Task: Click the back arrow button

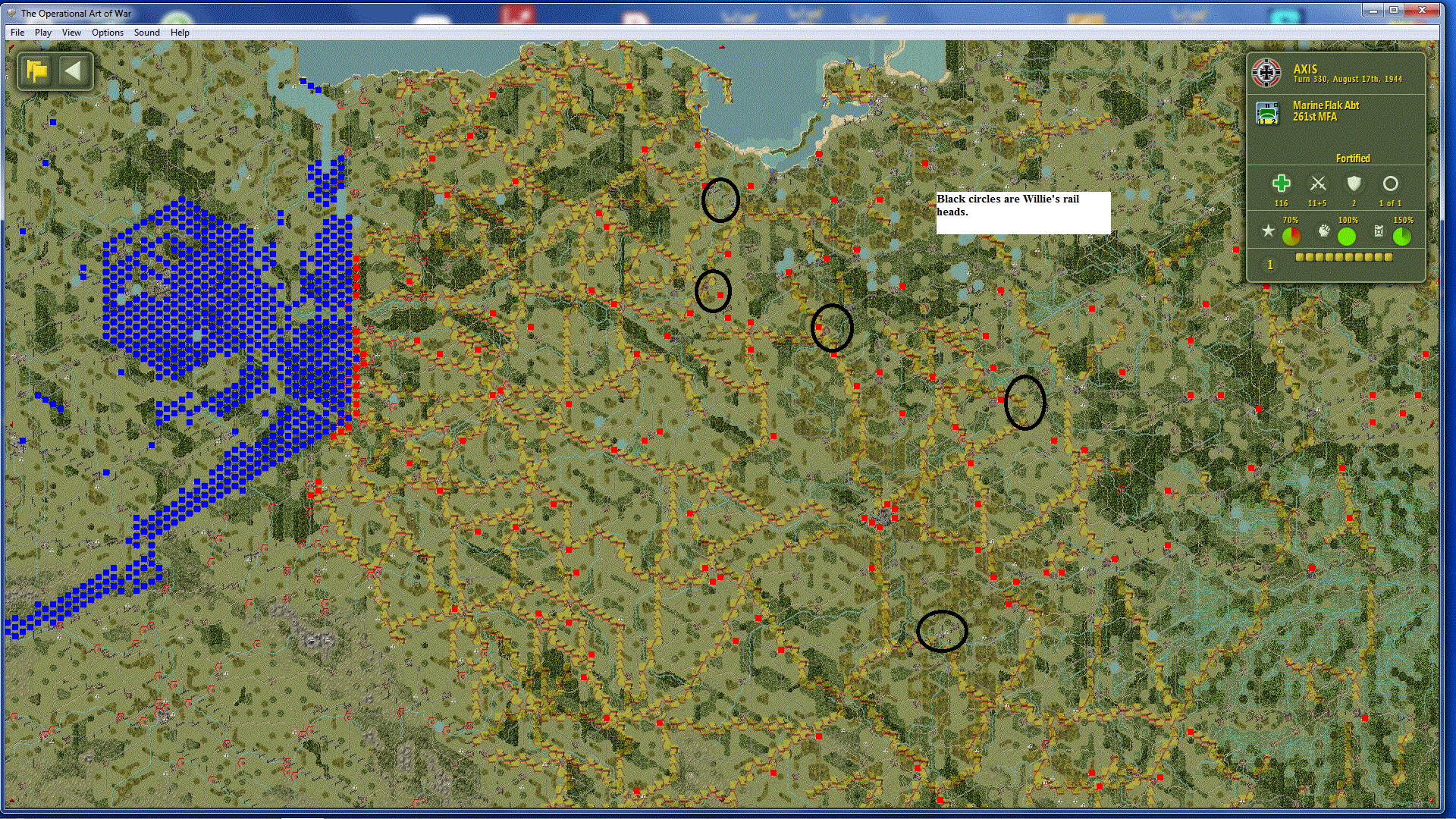Action: pyautogui.click(x=73, y=71)
